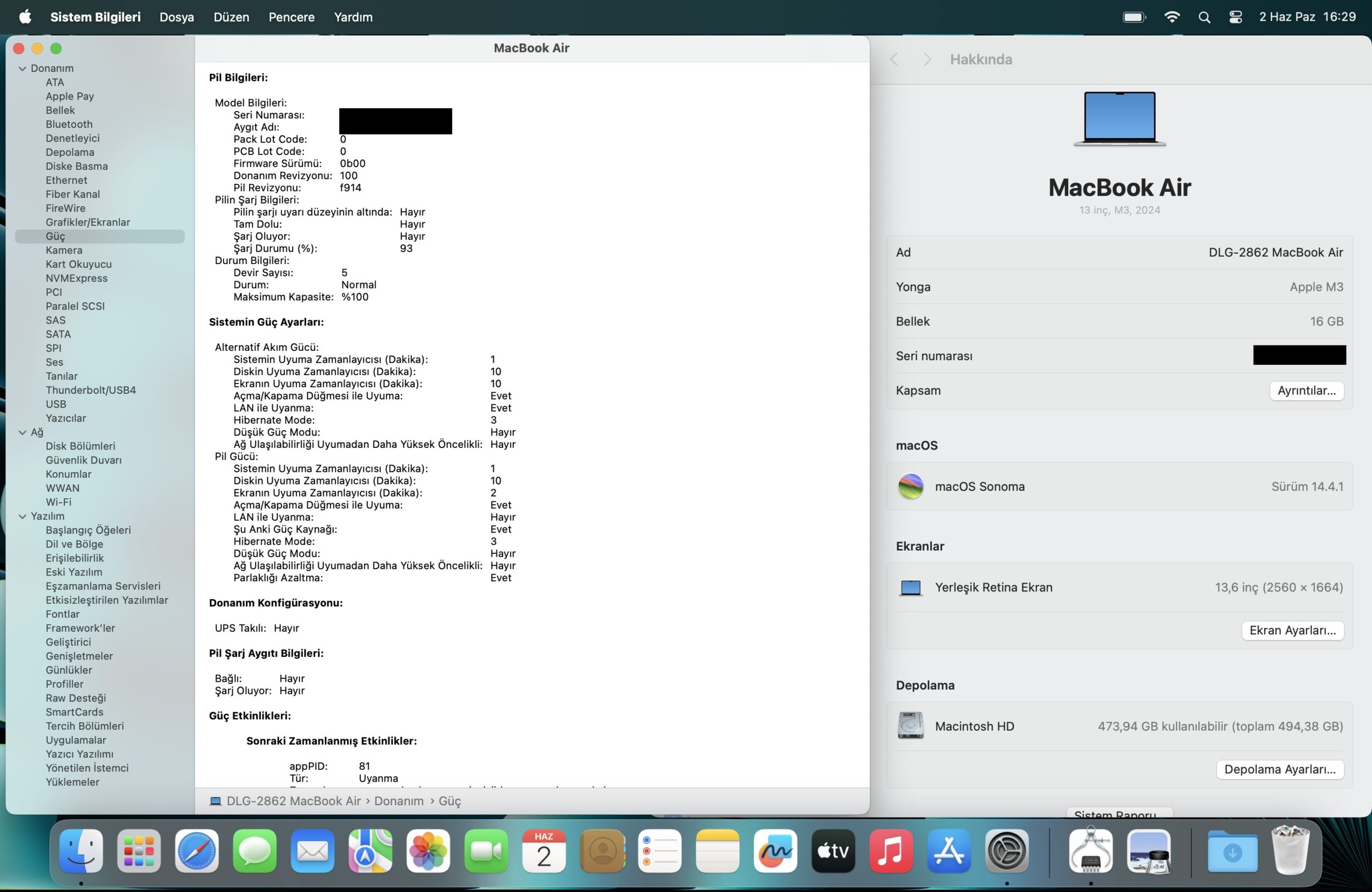Open Messages app in Dock
The width and height of the screenshot is (1372, 892).
(255, 851)
